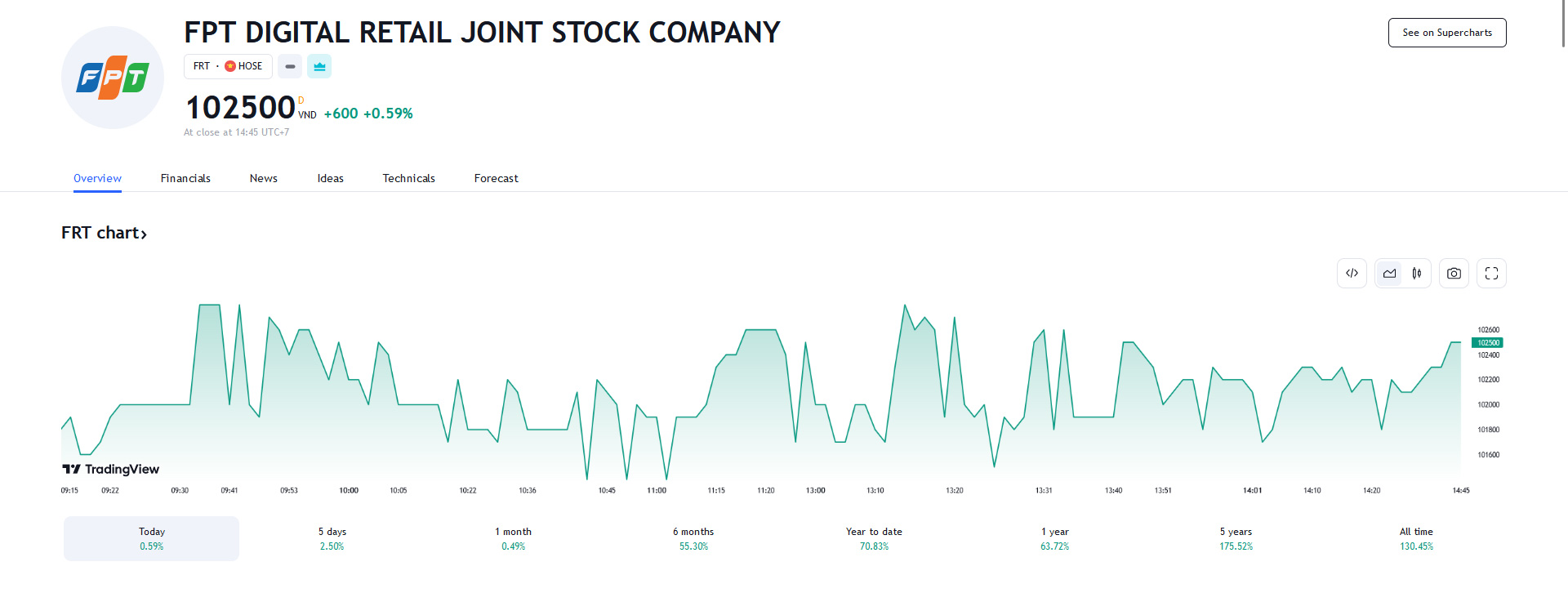The width and height of the screenshot is (1568, 593).
Task: Choose the All time range
Action: (1416, 538)
